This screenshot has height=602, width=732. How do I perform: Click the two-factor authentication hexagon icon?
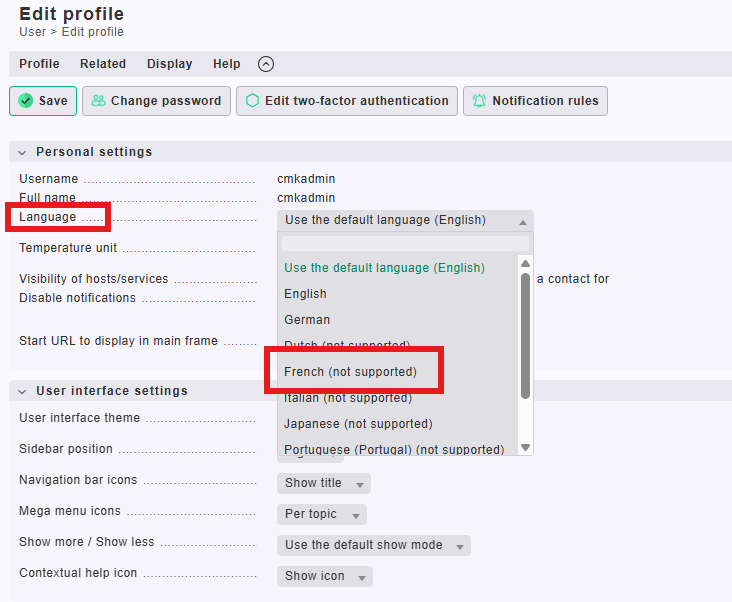tap(252, 101)
